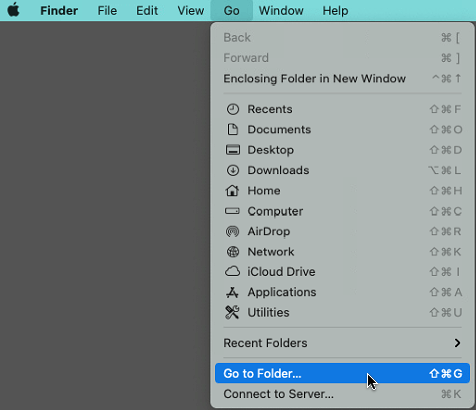Click the iCloud Drive cloud icon
The width and height of the screenshot is (476, 410).
pyautogui.click(x=232, y=272)
